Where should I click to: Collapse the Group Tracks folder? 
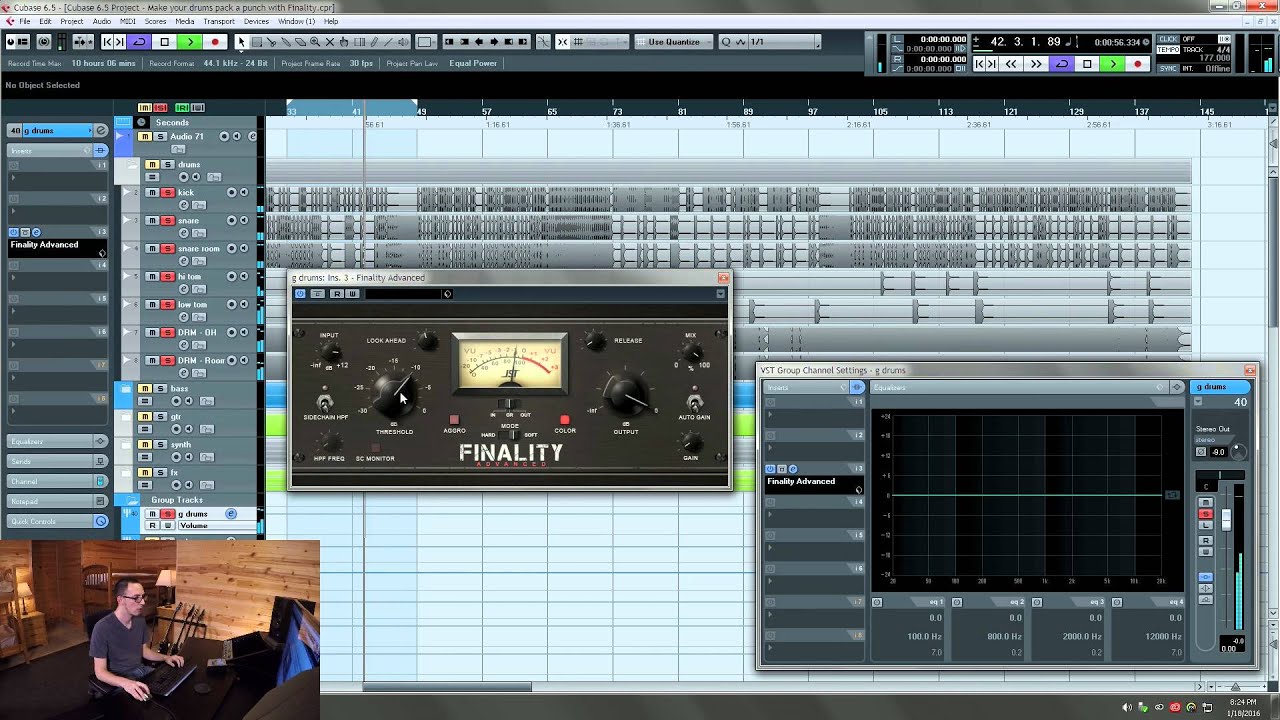(134, 500)
